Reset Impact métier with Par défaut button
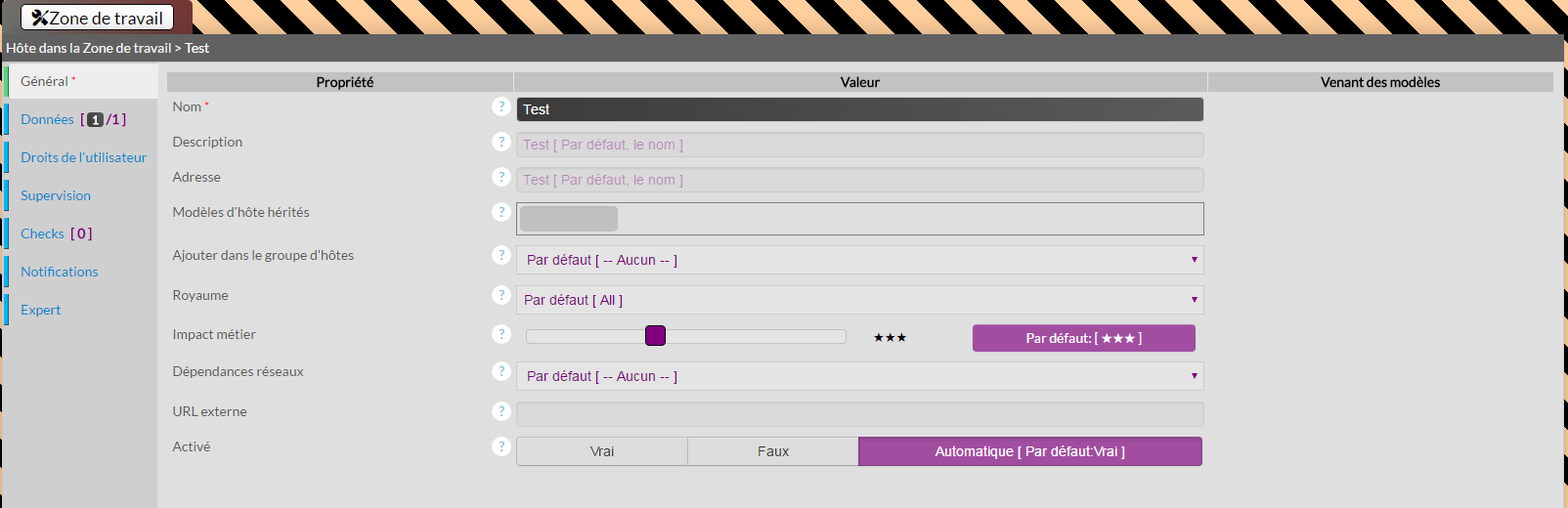The image size is (1568, 508). click(x=1083, y=338)
